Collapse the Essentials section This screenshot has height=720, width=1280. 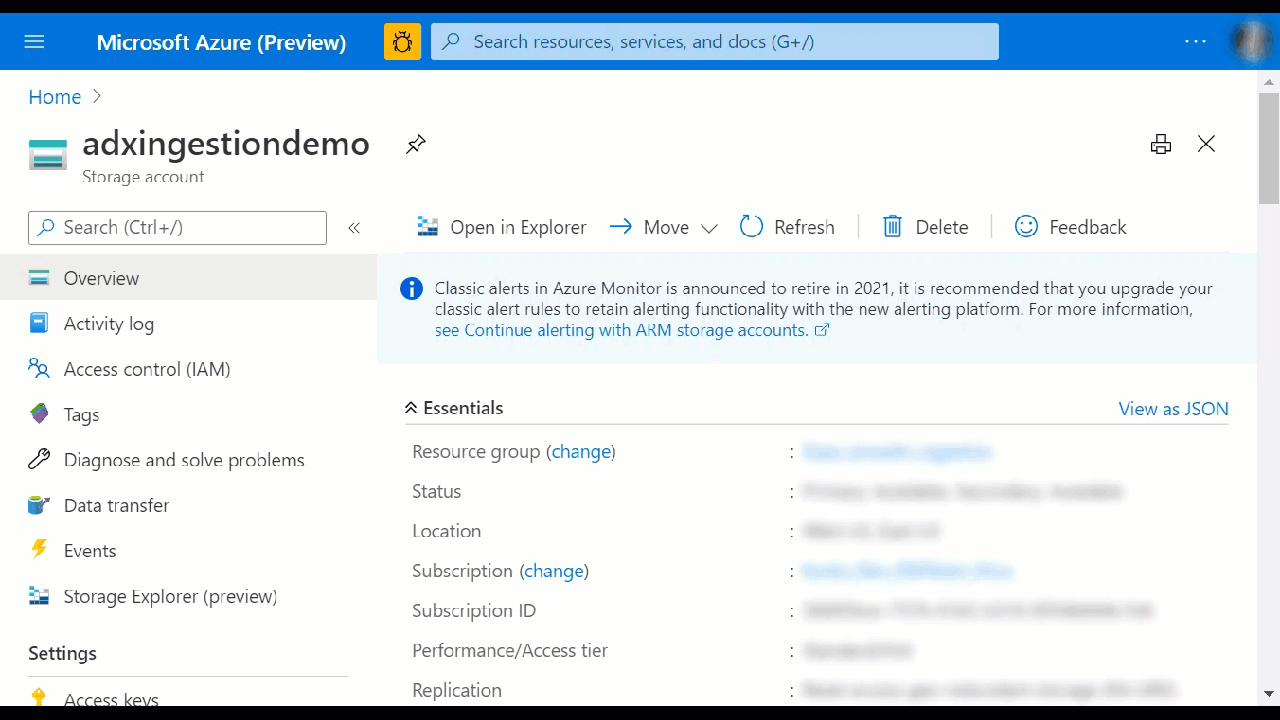click(454, 408)
